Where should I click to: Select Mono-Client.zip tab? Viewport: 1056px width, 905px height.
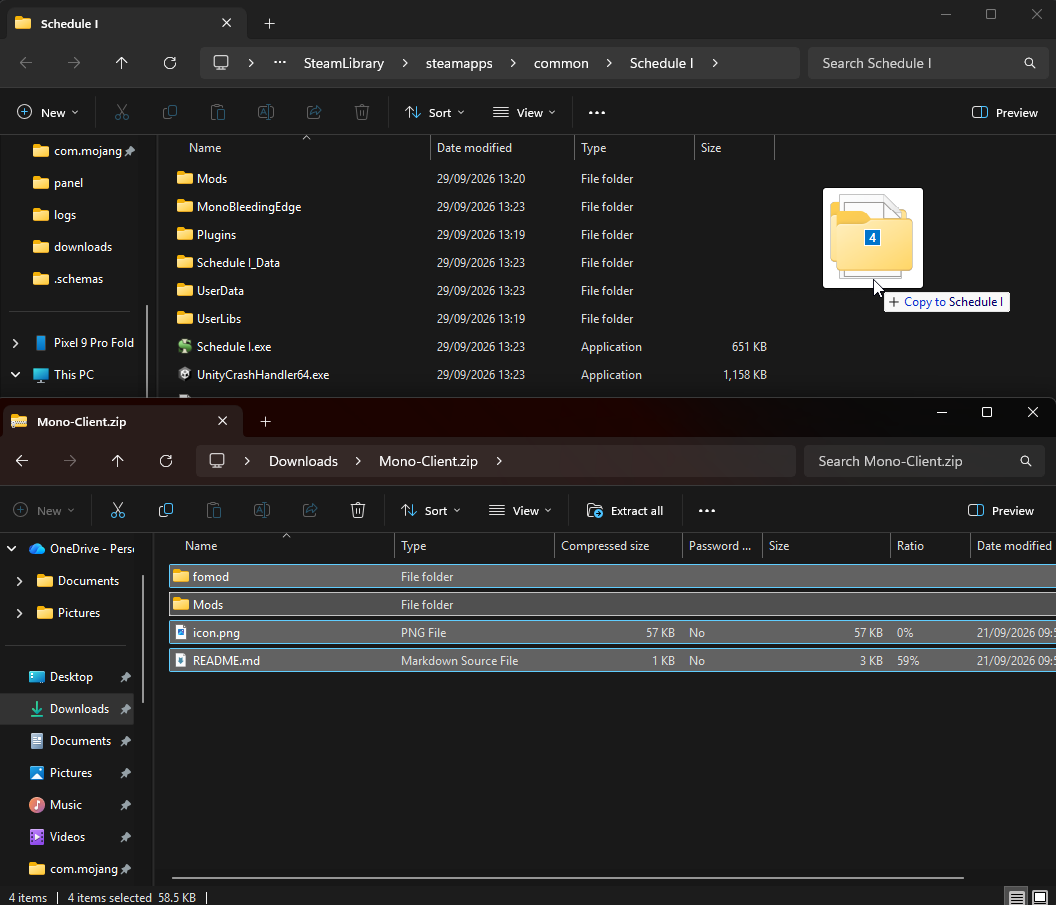coord(121,422)
